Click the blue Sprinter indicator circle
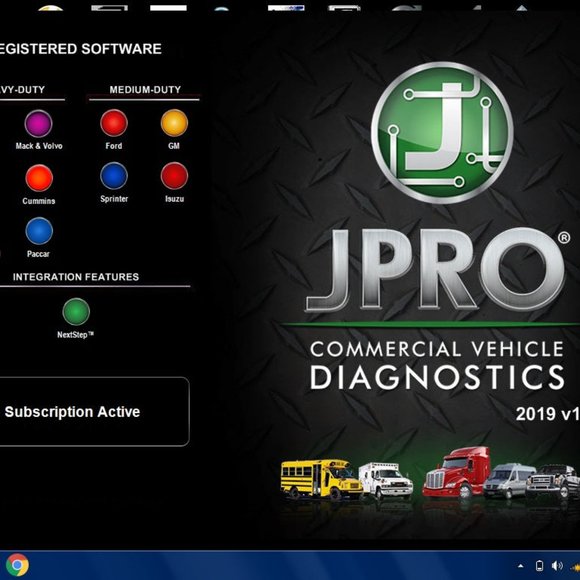 [114, 176]
